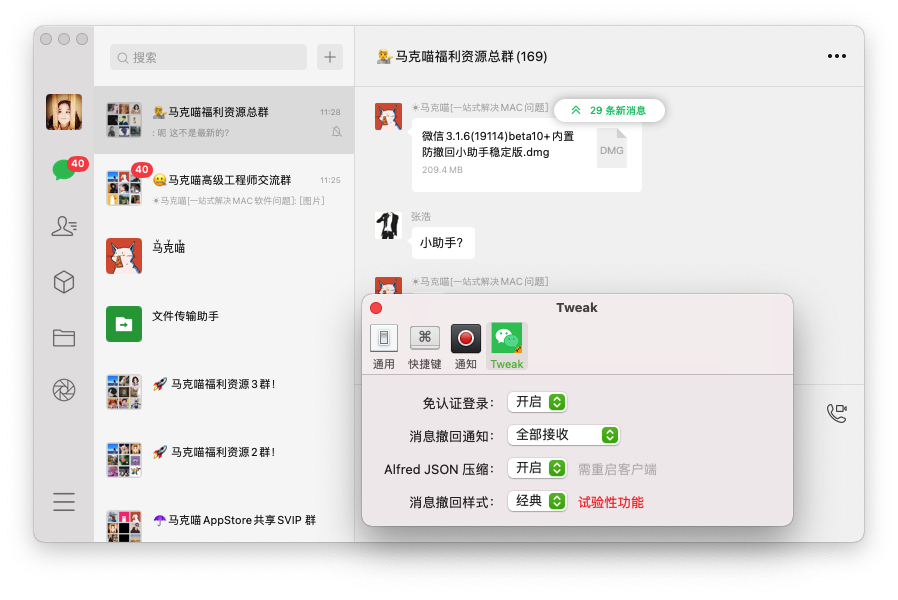Select the Tweak tab in preferences
The image size is (898, 600).
[507, 346]
